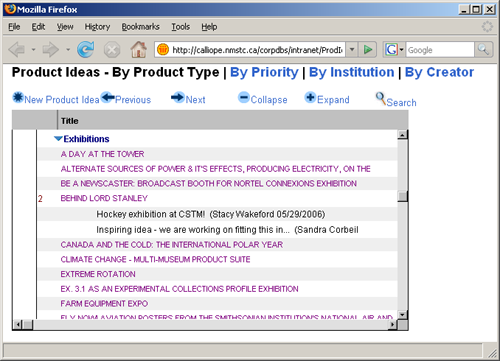Switch to the By Institution view
This screenshot has height=361, width=500.
click(x=351, y=72)
